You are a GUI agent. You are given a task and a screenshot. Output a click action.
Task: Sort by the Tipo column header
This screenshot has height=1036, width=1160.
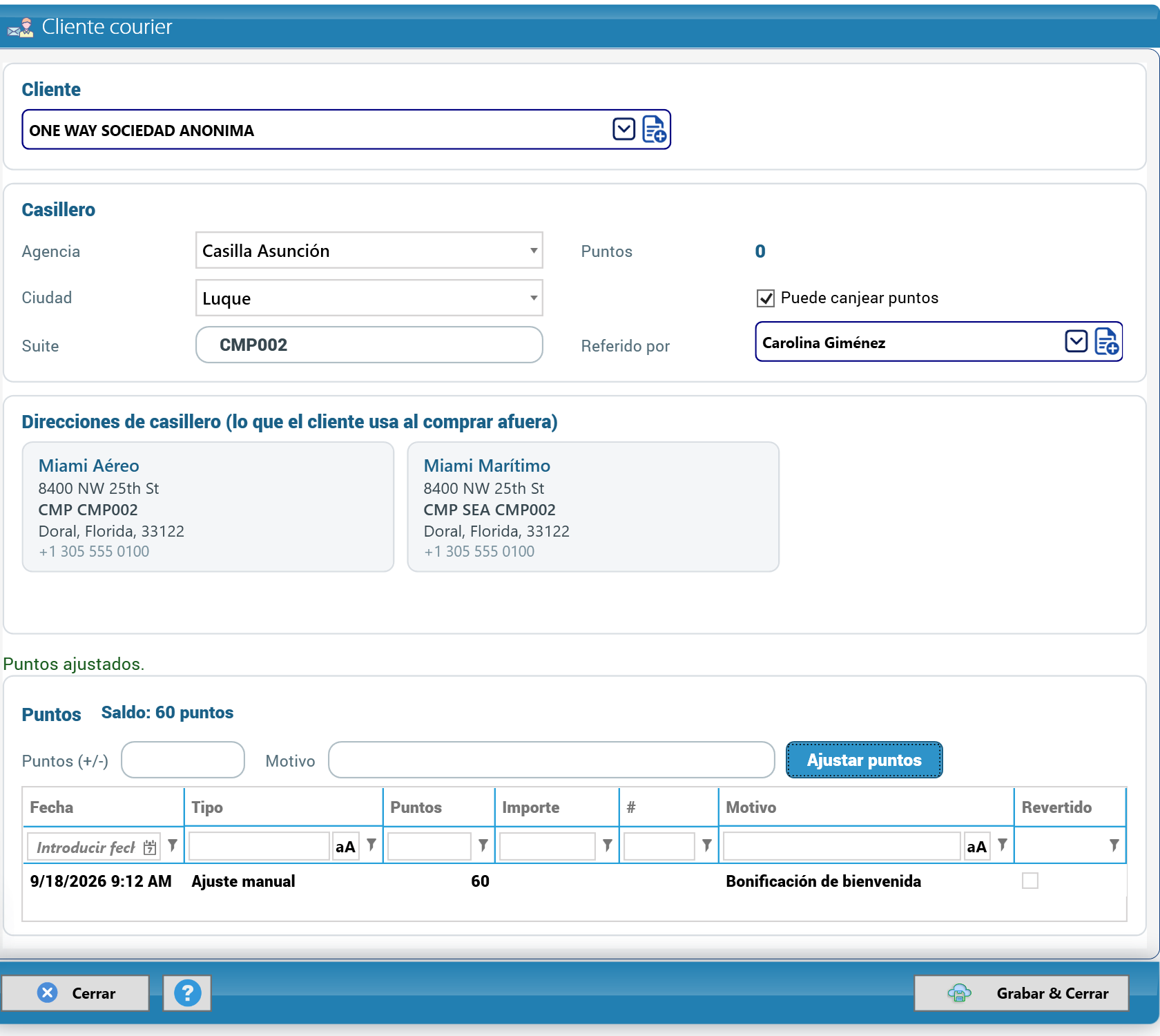283,807
